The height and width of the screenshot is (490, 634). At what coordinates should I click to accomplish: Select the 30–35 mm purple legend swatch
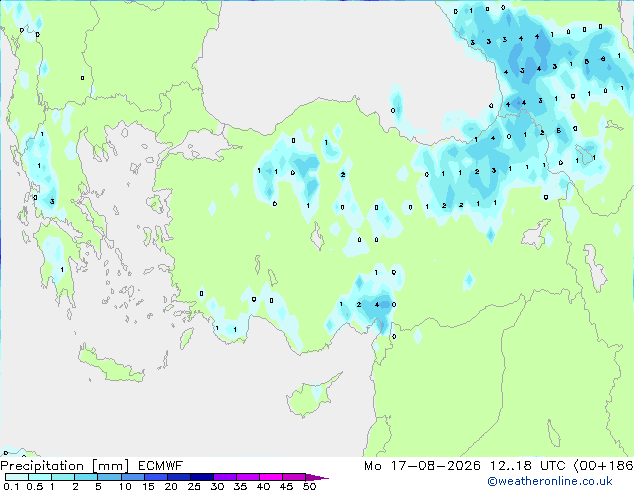pos(225,477)
